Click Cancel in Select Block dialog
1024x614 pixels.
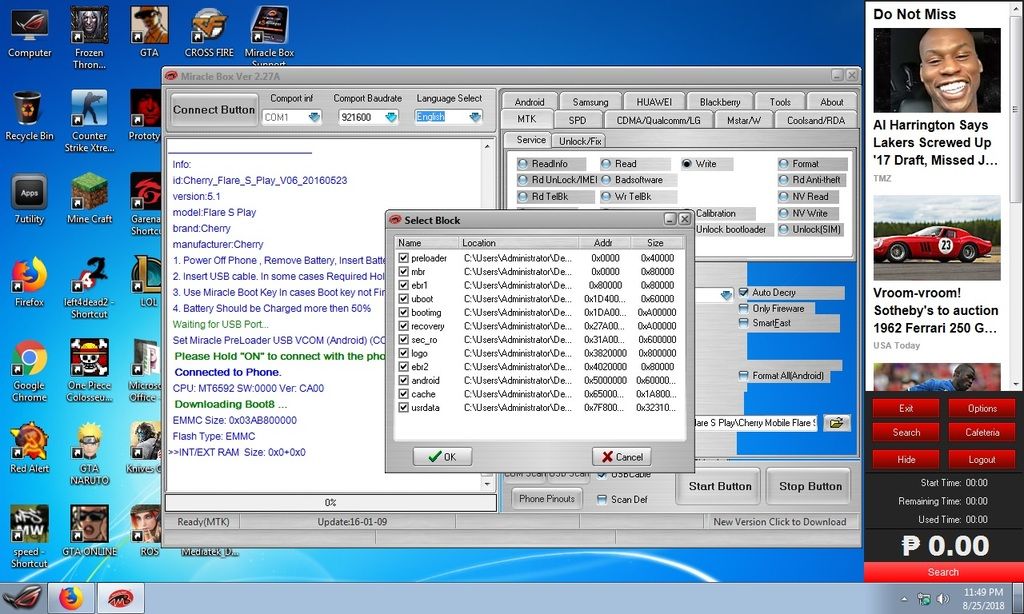coord(621,457)
